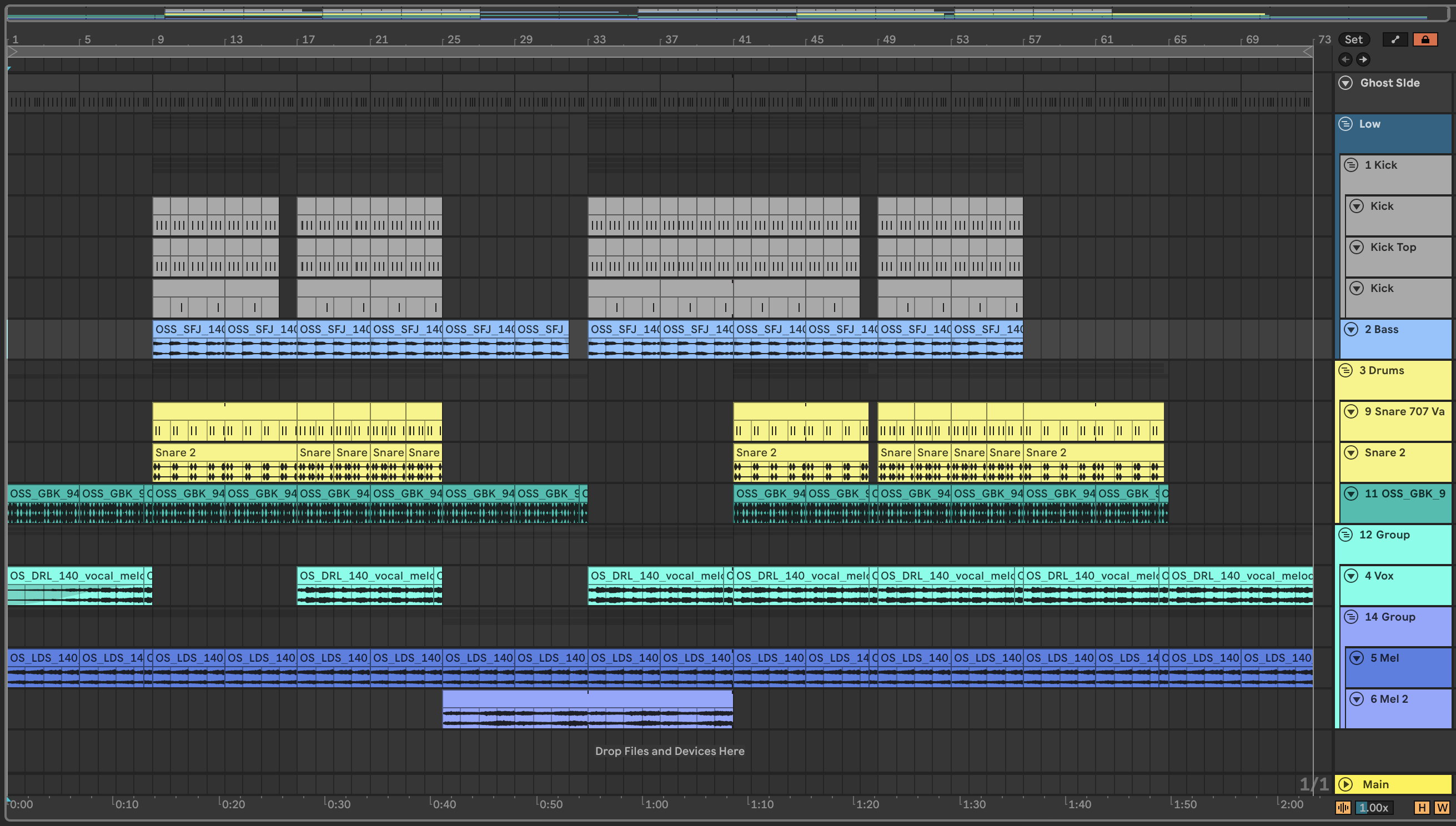Image resolution: width=1456 pixels, height=826 pixels.
Task: Unfold the 9 Snare 707 Va track
Action: pyautogui.click(x=1351, y=411)
